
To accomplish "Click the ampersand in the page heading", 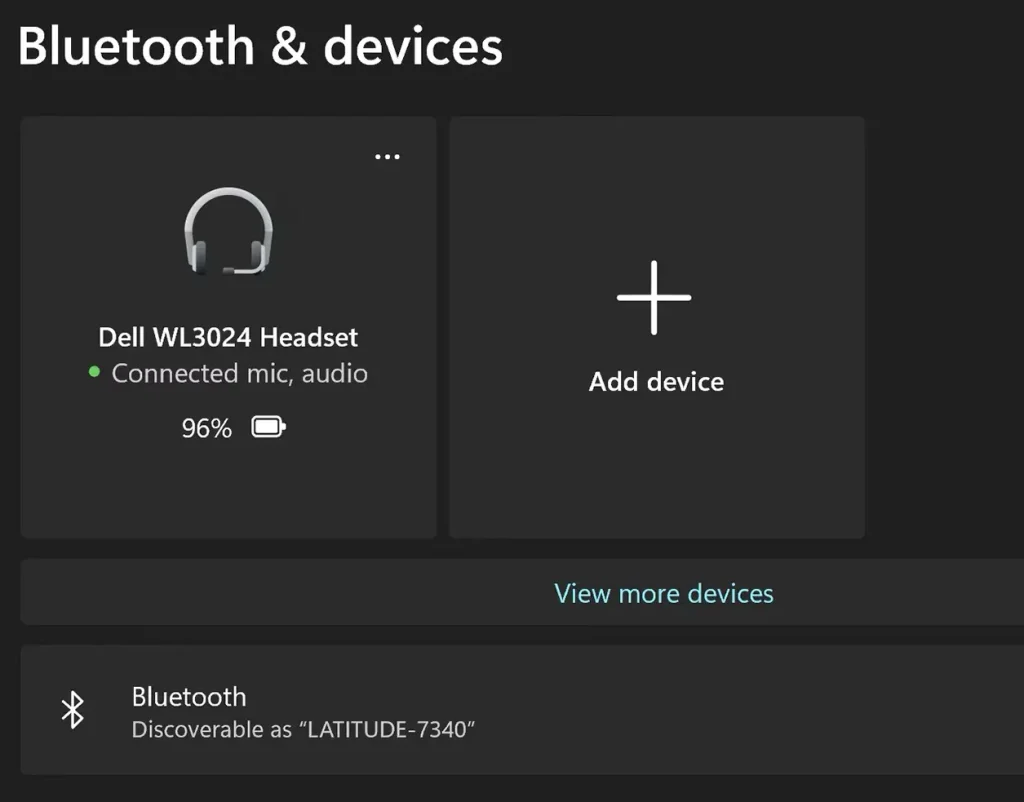I will 289,47.
